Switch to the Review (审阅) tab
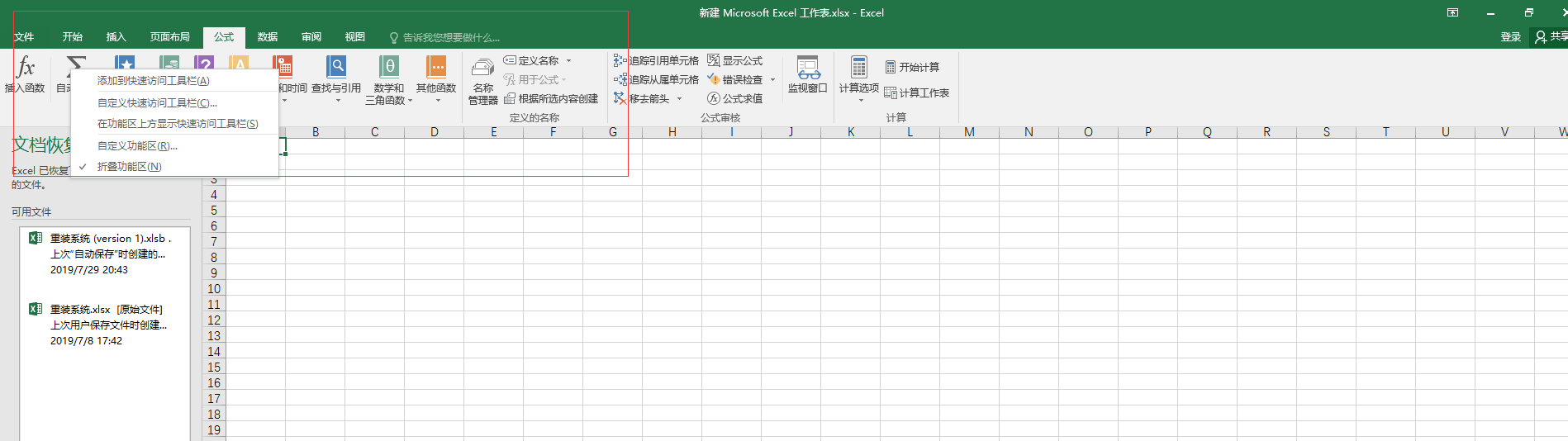This screenshot has height=441, width=1568. [x=311, y=36]
